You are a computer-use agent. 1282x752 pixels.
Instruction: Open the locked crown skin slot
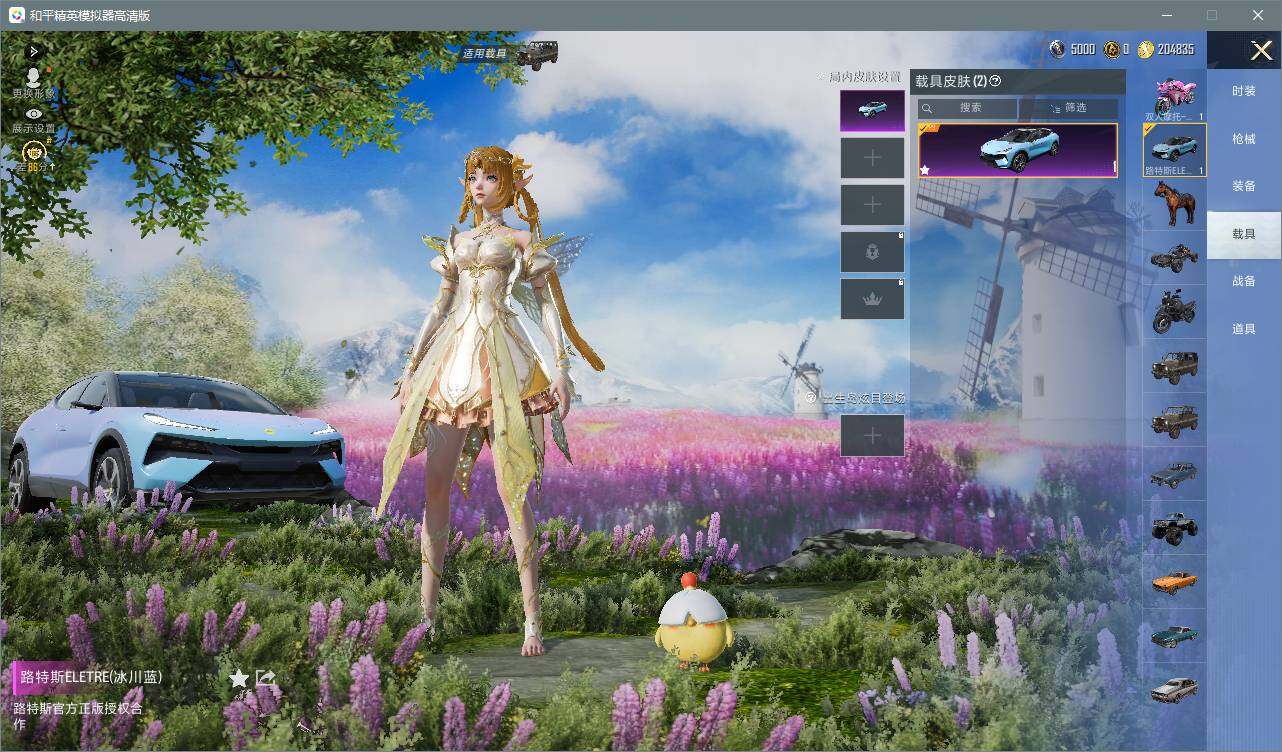(872, 299)
